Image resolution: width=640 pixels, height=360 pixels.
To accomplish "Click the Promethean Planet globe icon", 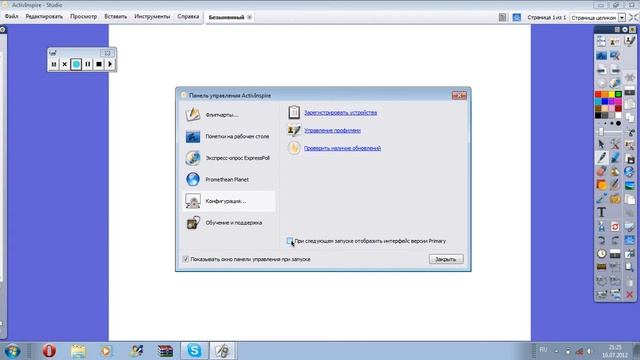I will click(192, 179).
